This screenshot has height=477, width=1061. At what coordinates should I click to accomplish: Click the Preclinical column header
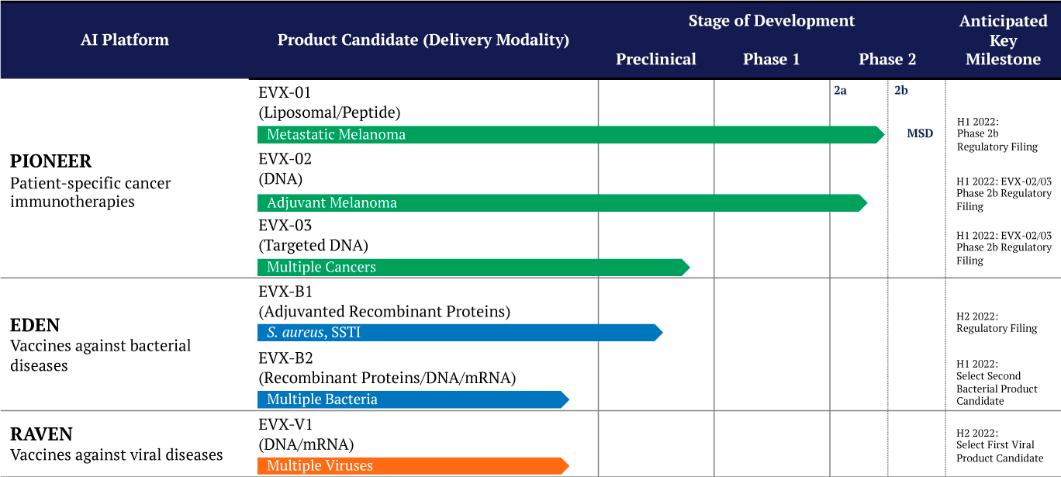pos(656,60)
